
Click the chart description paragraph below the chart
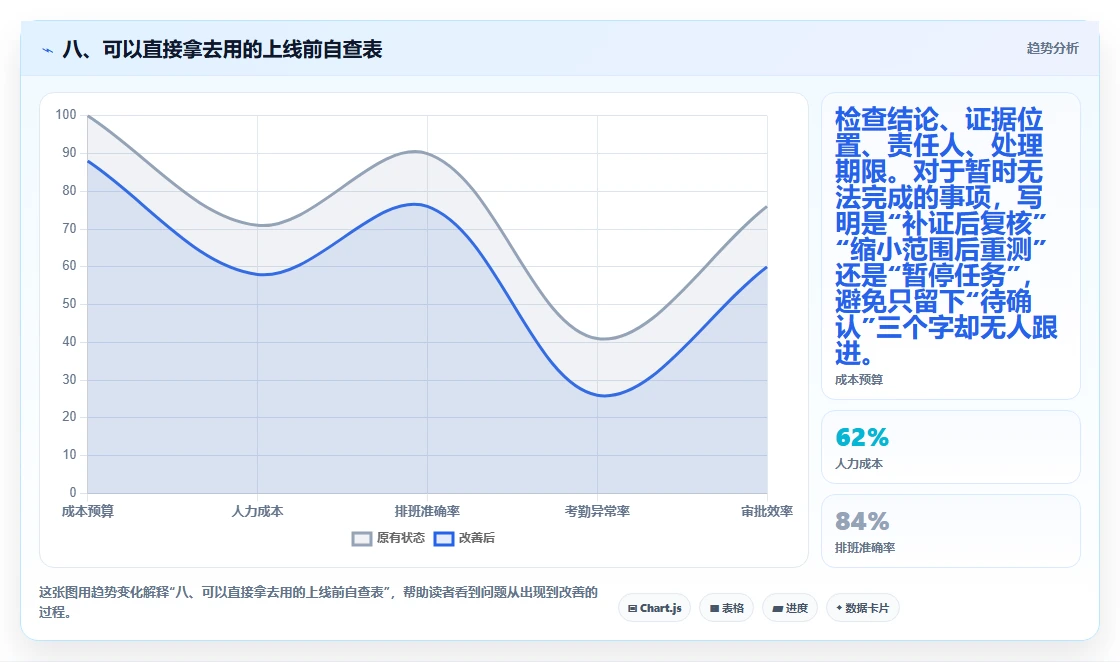click(318, 602)
